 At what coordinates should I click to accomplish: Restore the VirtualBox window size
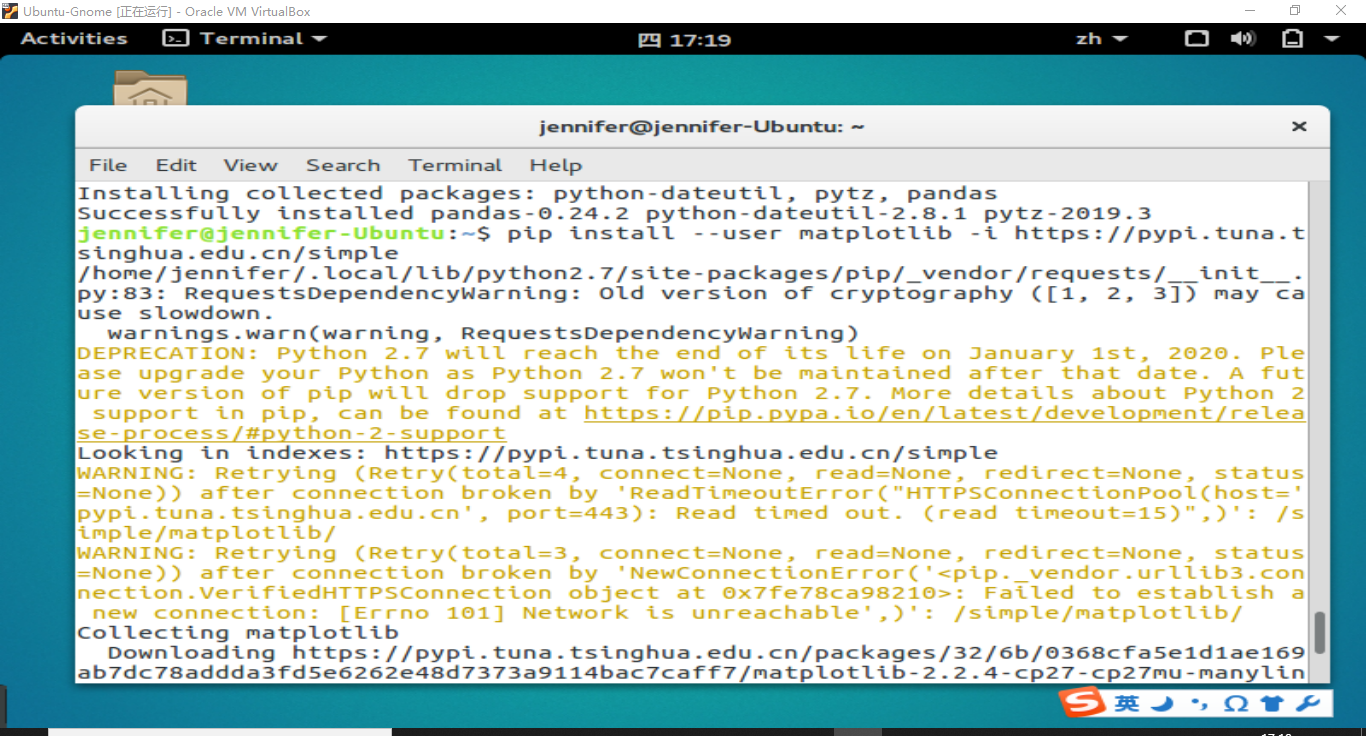coord(1295,11)
